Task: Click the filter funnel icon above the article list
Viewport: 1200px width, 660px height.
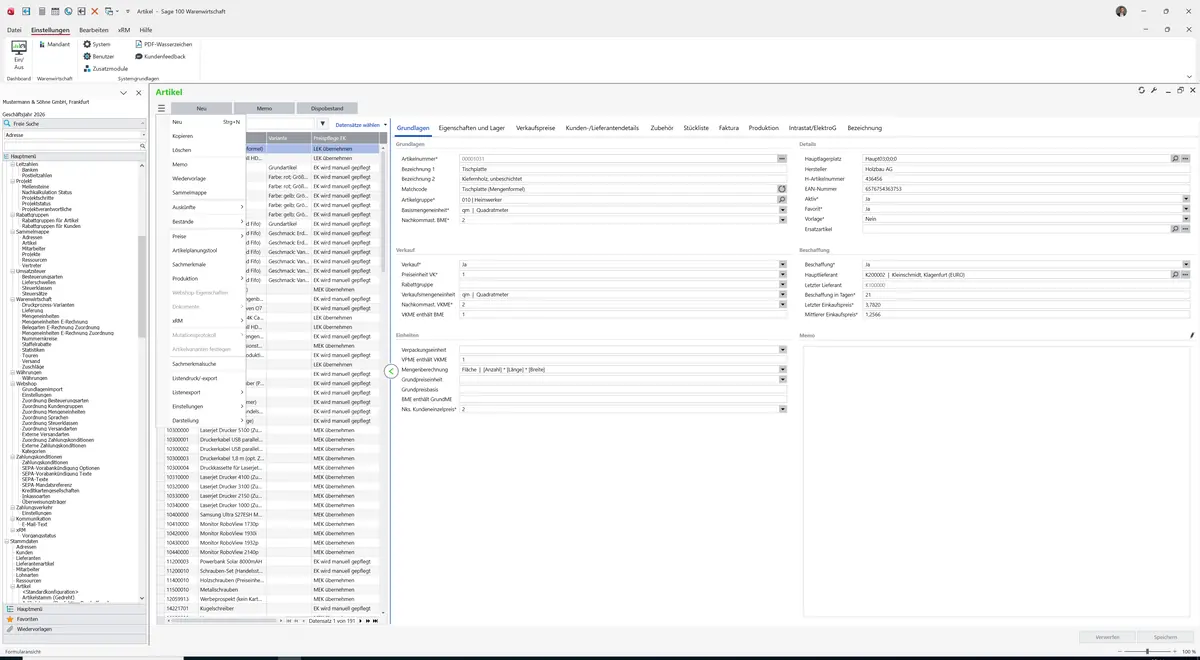Action: [x=324, y=124]
